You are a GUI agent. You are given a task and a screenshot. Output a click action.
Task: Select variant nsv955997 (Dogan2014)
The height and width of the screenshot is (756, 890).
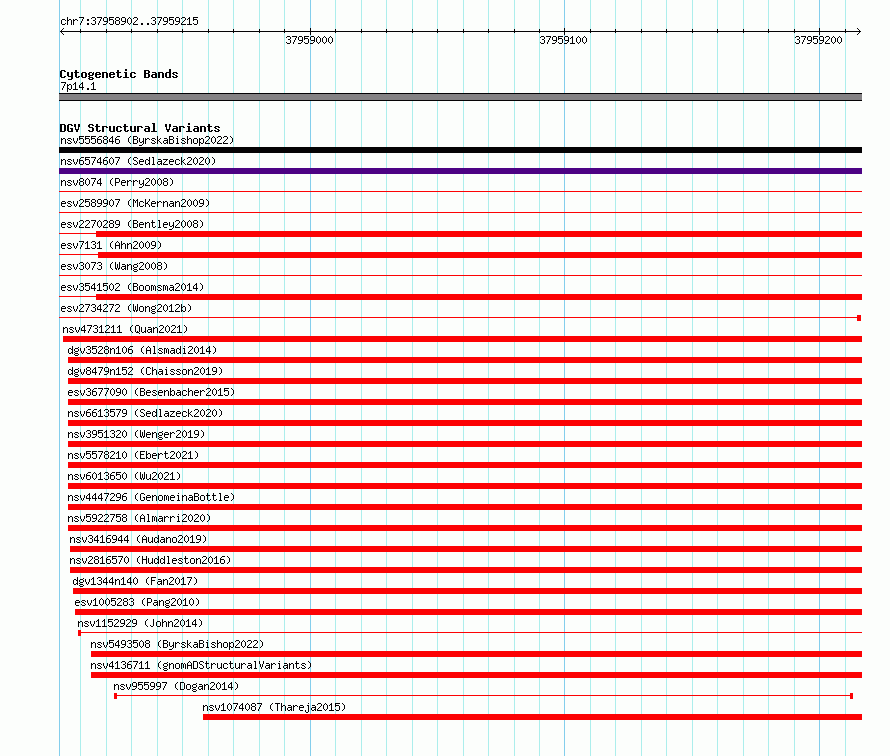click(176, 686)
